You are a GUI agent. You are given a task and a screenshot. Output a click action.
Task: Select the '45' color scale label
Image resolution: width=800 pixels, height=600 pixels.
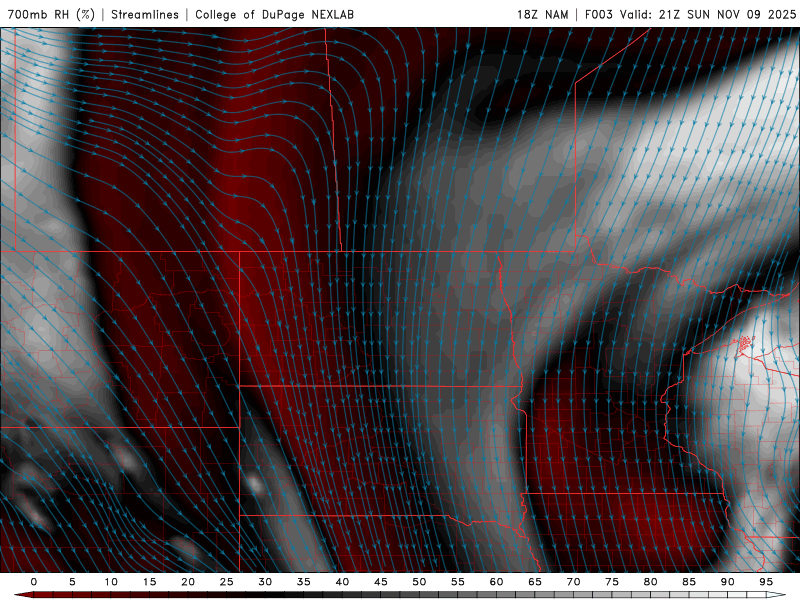(381, 582)
